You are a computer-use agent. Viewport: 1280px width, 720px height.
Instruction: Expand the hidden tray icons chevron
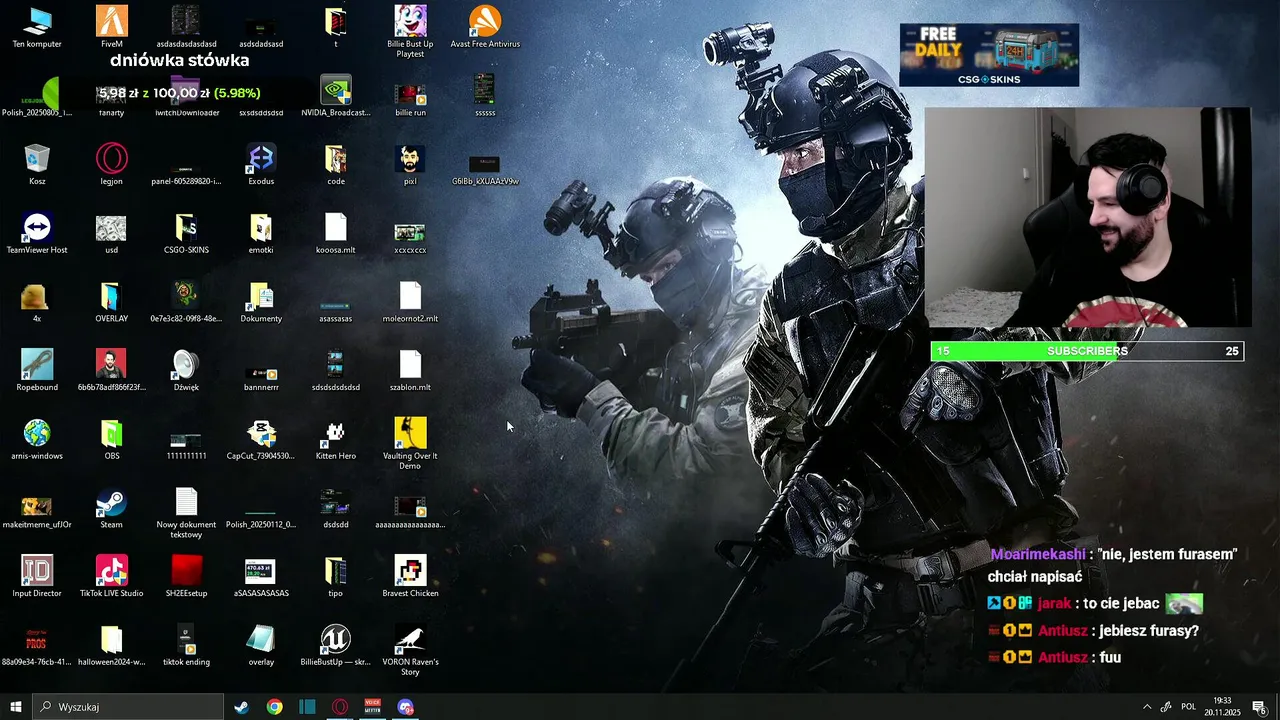(1147, 707)
